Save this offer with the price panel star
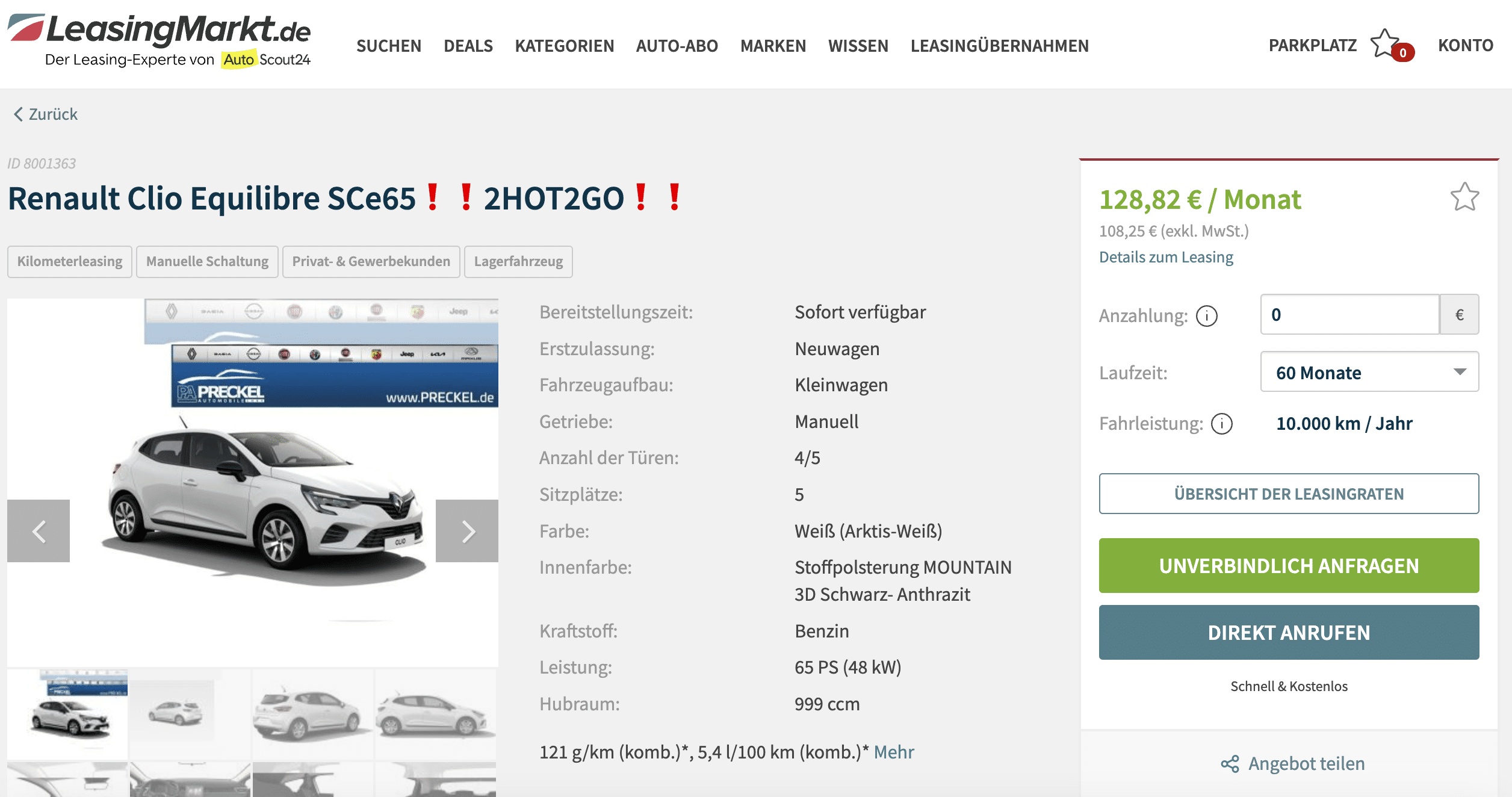The image size is (1512, 797). (x=1464, y=197)
